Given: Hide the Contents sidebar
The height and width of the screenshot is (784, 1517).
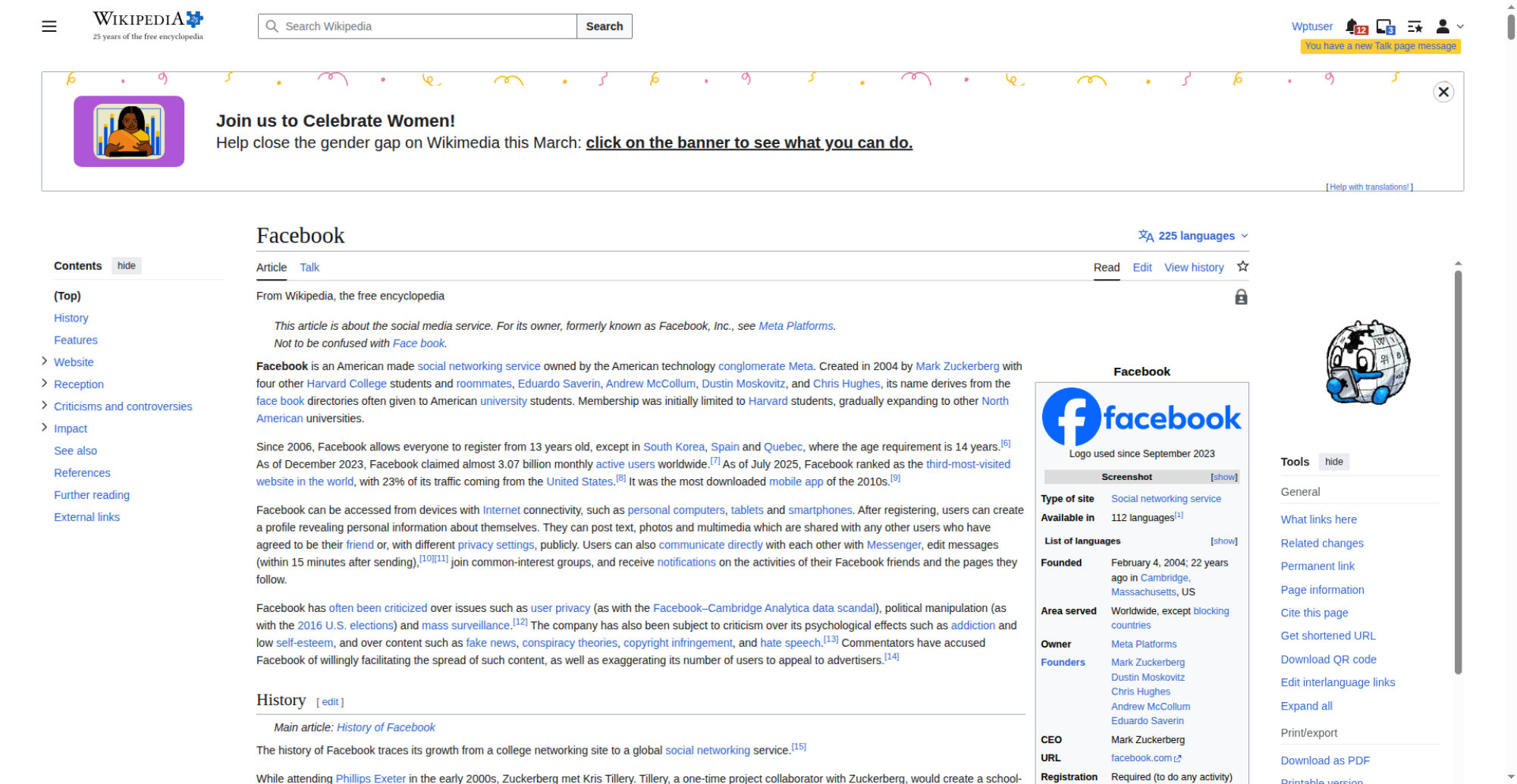Looking at the screenshot, I should point(127,266).
